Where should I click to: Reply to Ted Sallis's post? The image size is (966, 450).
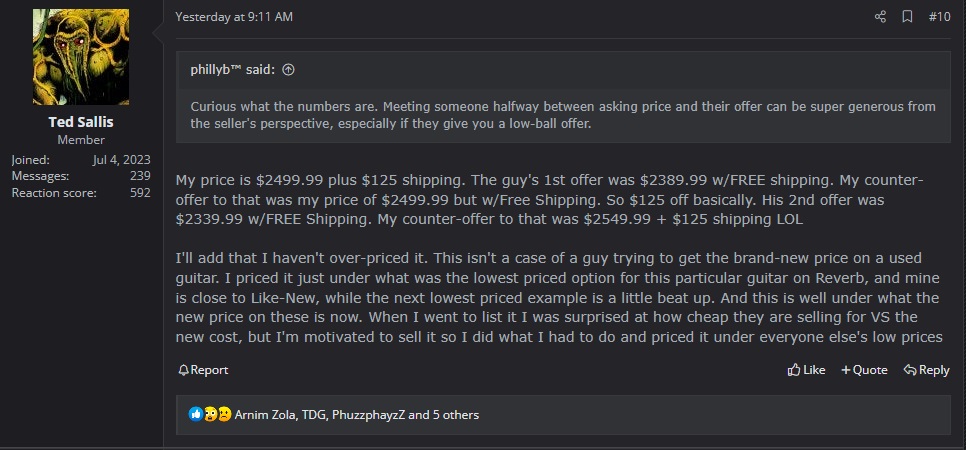coord(926,370)
